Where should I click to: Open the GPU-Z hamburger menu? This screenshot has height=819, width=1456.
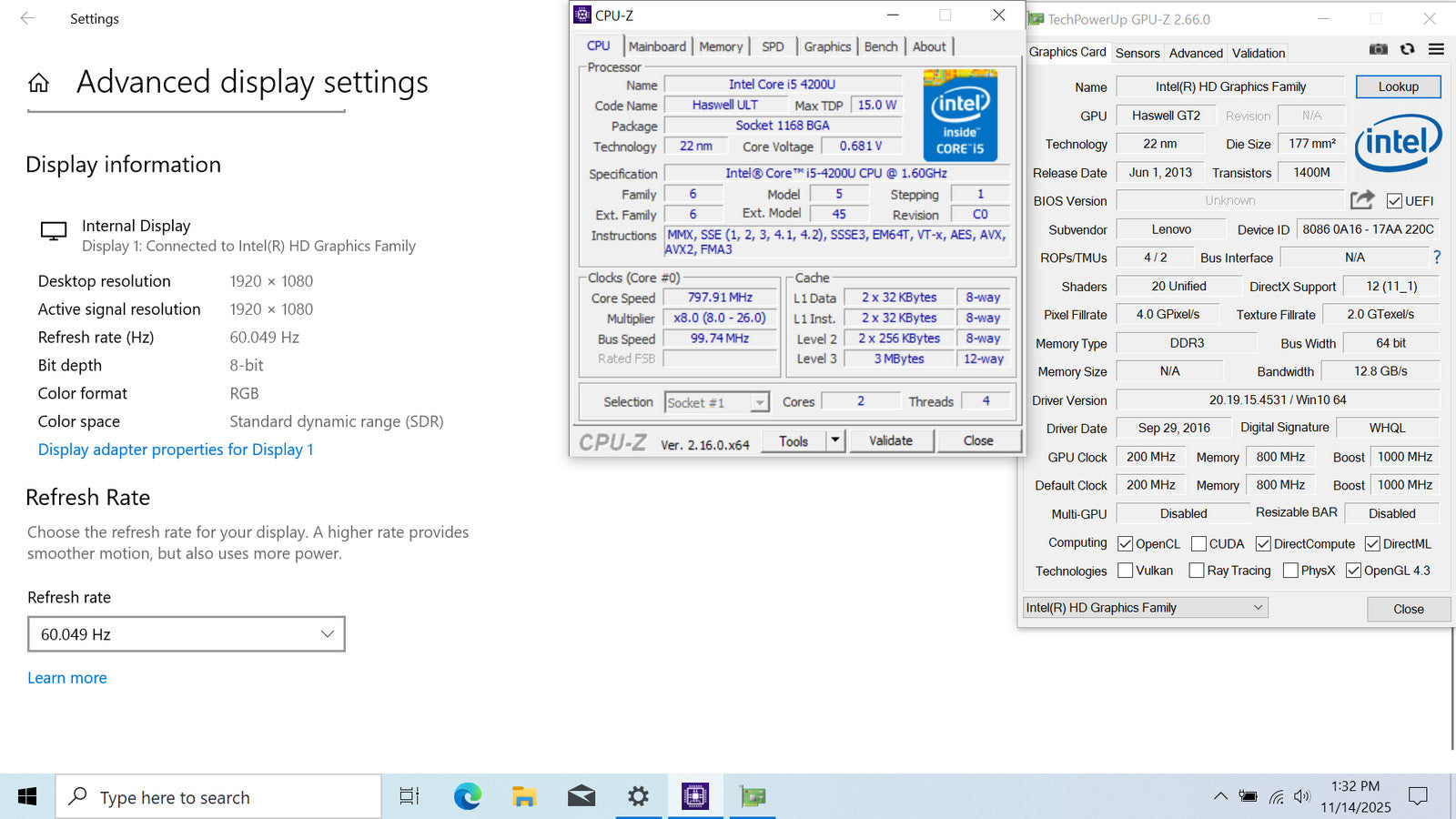pos(1436,49)
